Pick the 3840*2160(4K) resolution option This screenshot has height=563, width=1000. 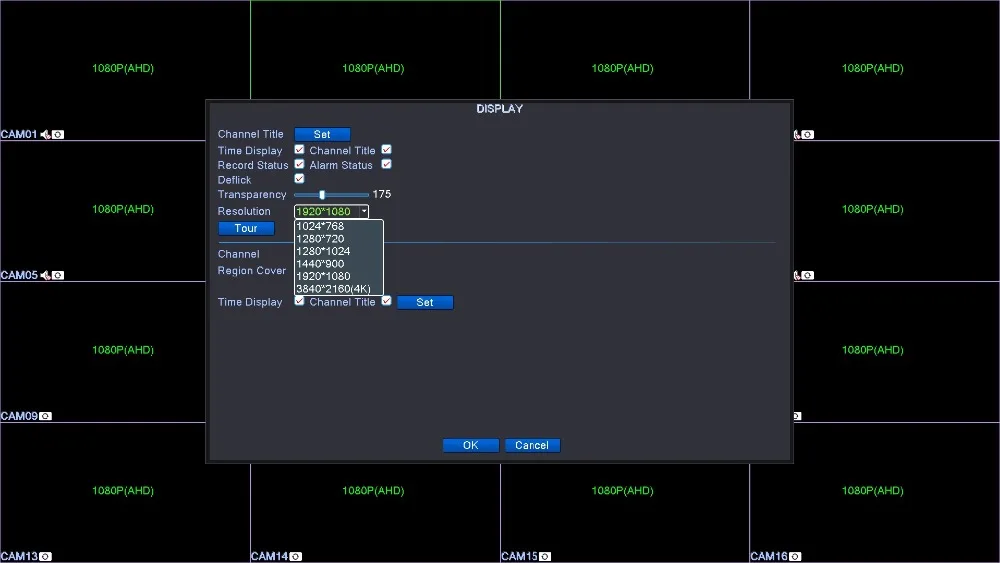339,289
